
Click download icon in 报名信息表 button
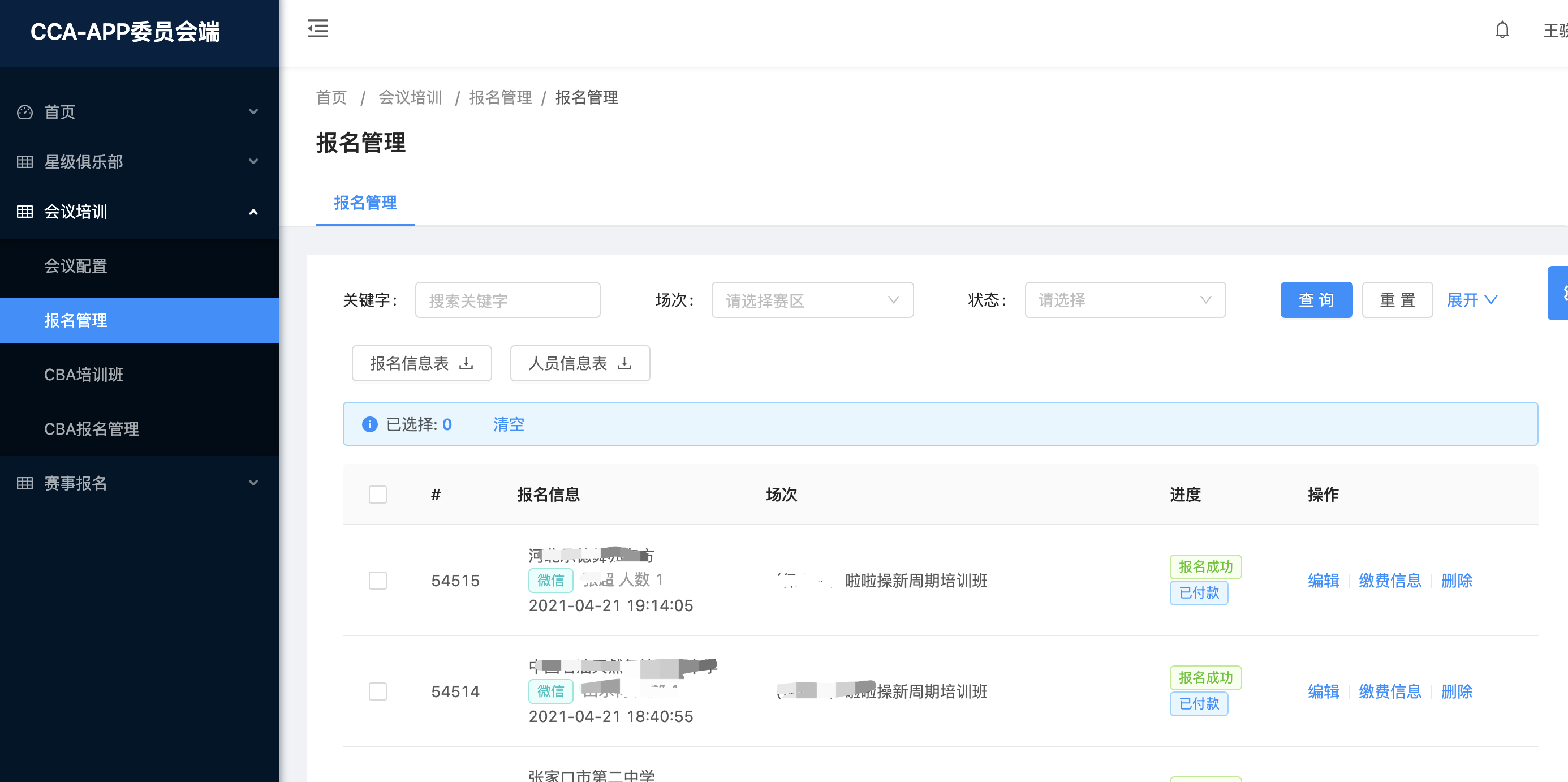(466, 364)
